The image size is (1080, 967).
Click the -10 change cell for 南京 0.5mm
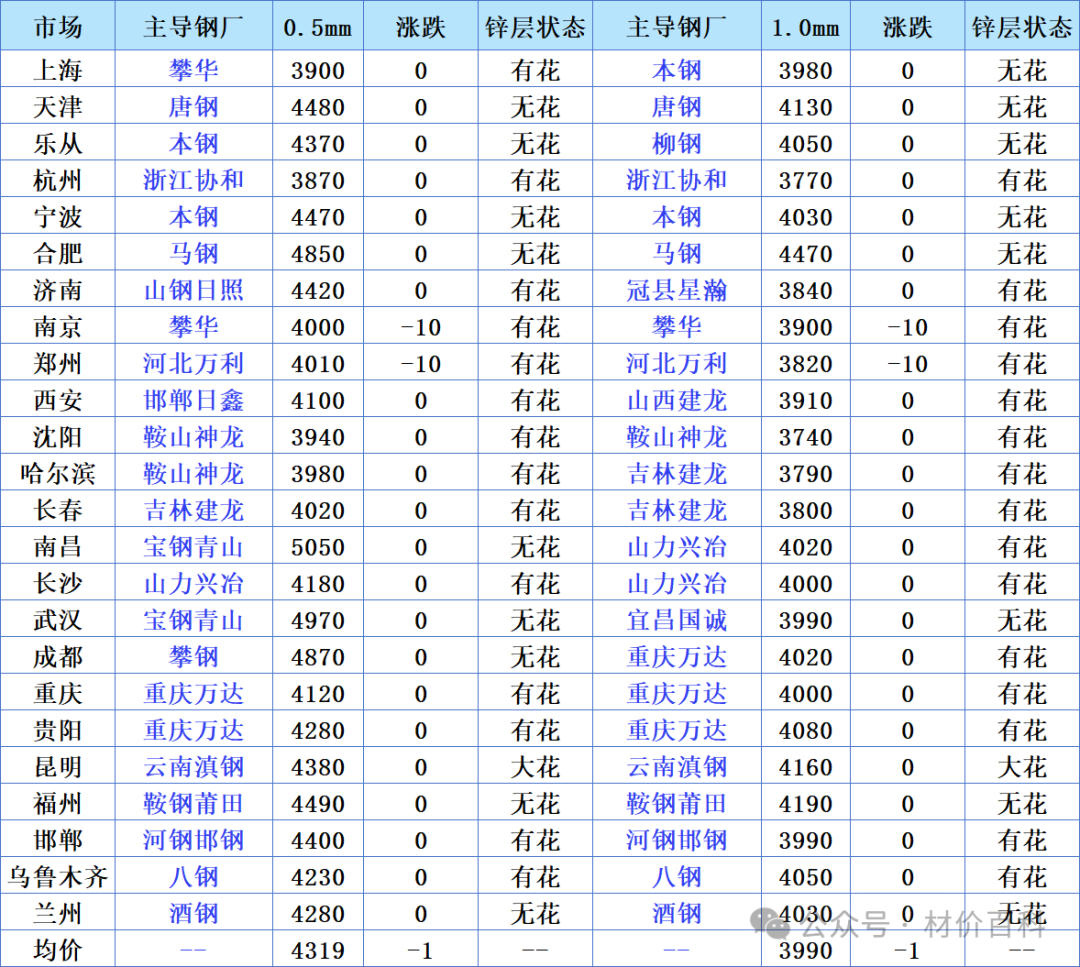pyautogui.click(x=421, y=327)
